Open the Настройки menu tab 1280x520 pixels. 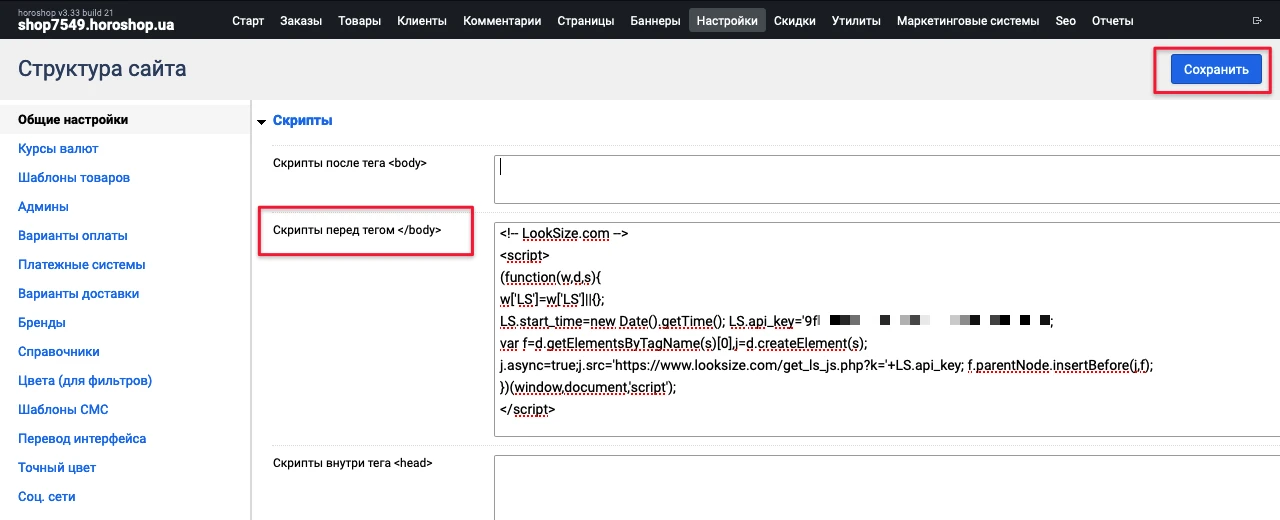point(727,21)
